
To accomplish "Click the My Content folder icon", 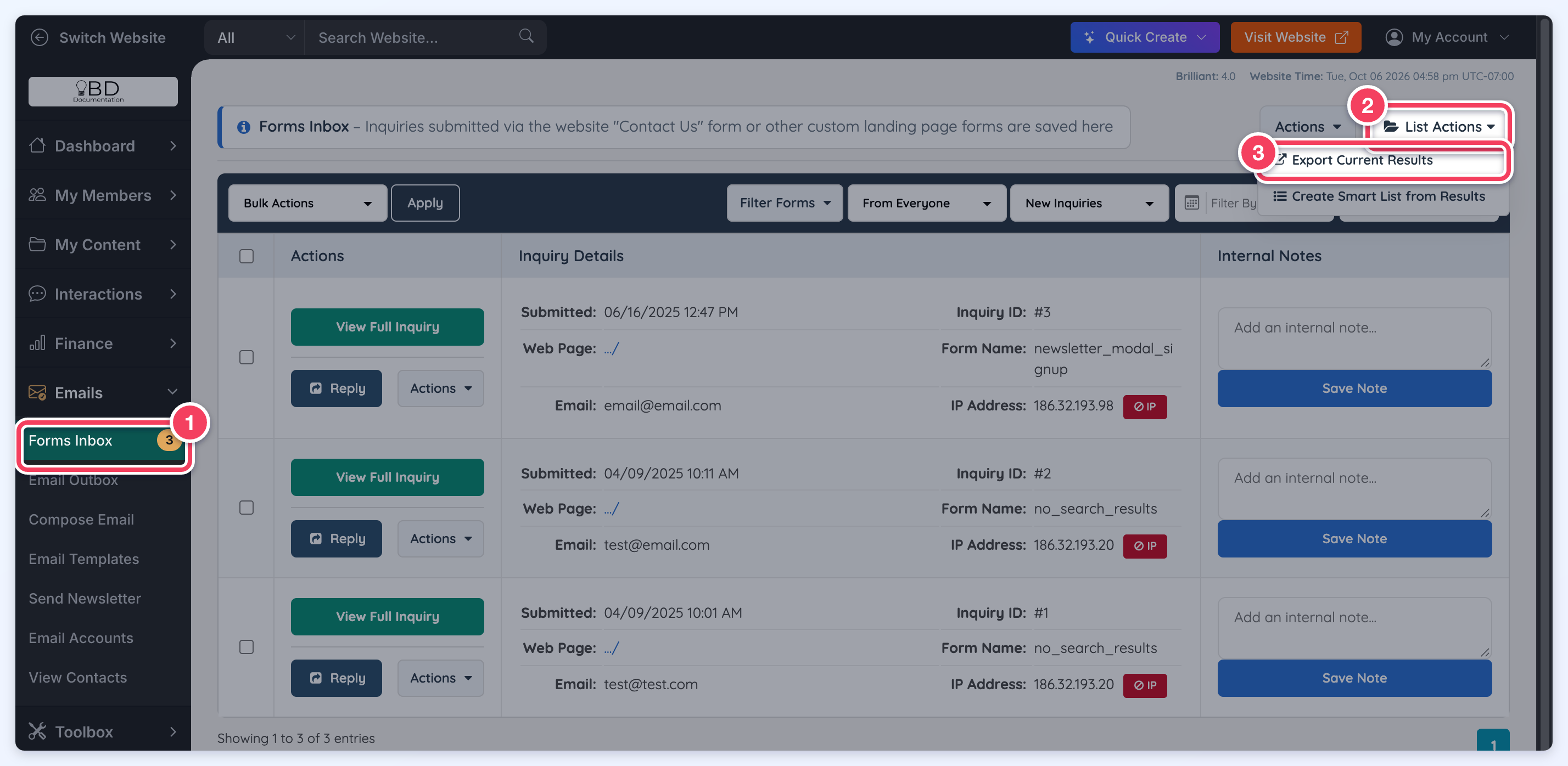I will coord(38,244).
